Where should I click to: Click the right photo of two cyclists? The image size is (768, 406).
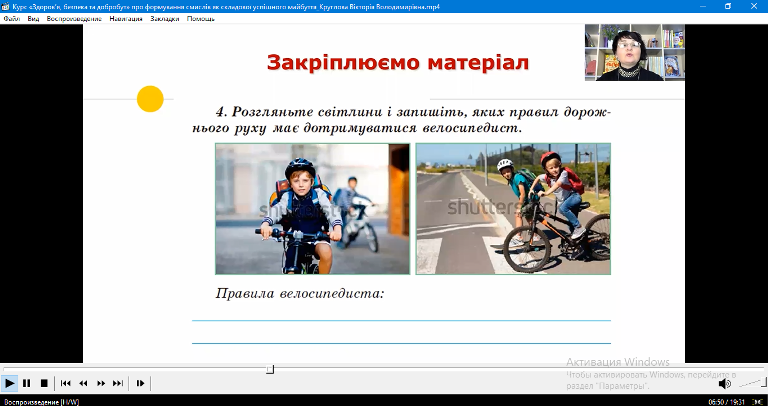tap(513, 209)
